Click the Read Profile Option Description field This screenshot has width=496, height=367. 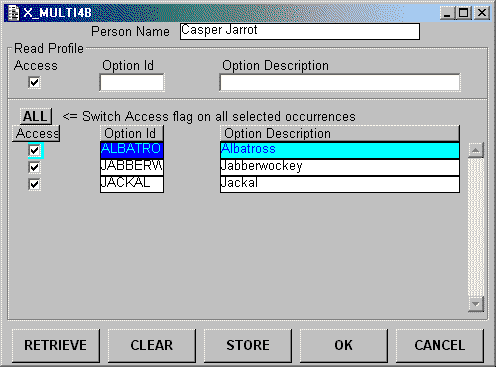pos(340,82)
